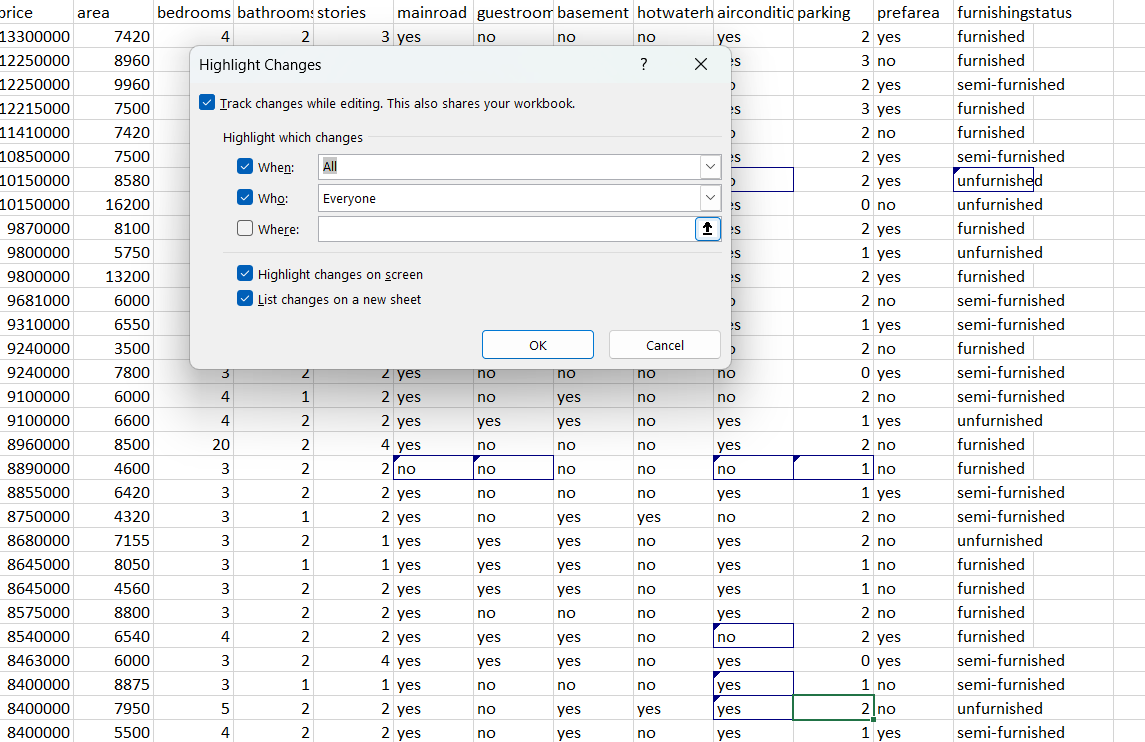This screenshot has width=1145, height=742.
Task: Uncheck the Who checkbox
Action: 245,198
